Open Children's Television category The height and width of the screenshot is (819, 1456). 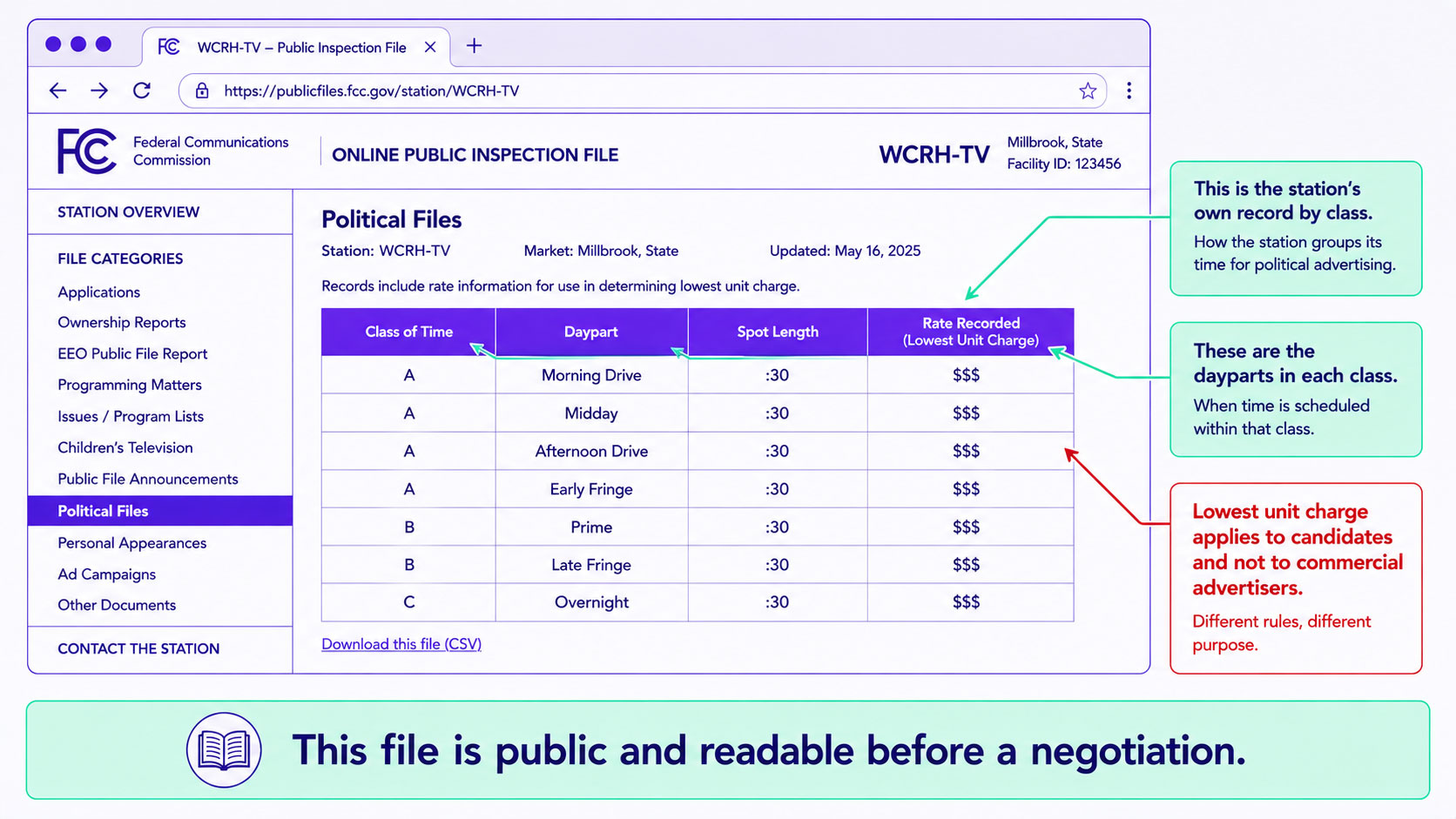pos(125,447)
